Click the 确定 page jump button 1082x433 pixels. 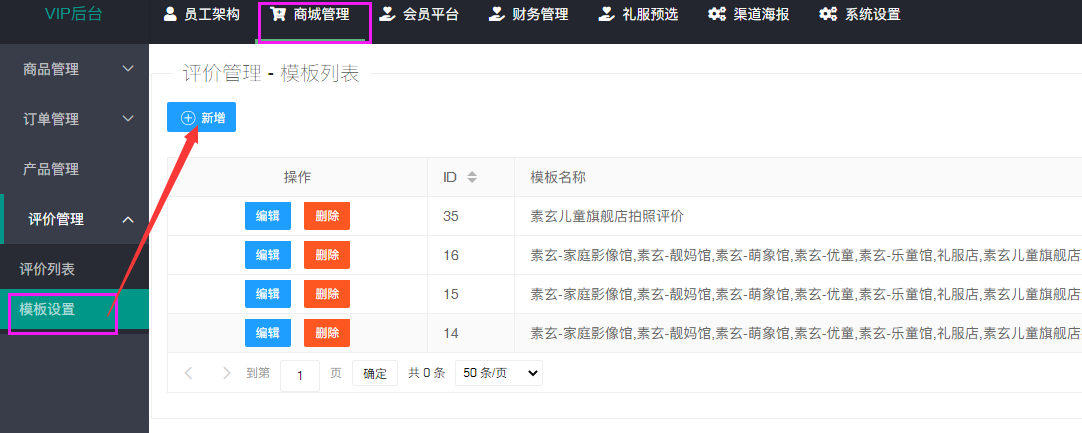(375, 373)
